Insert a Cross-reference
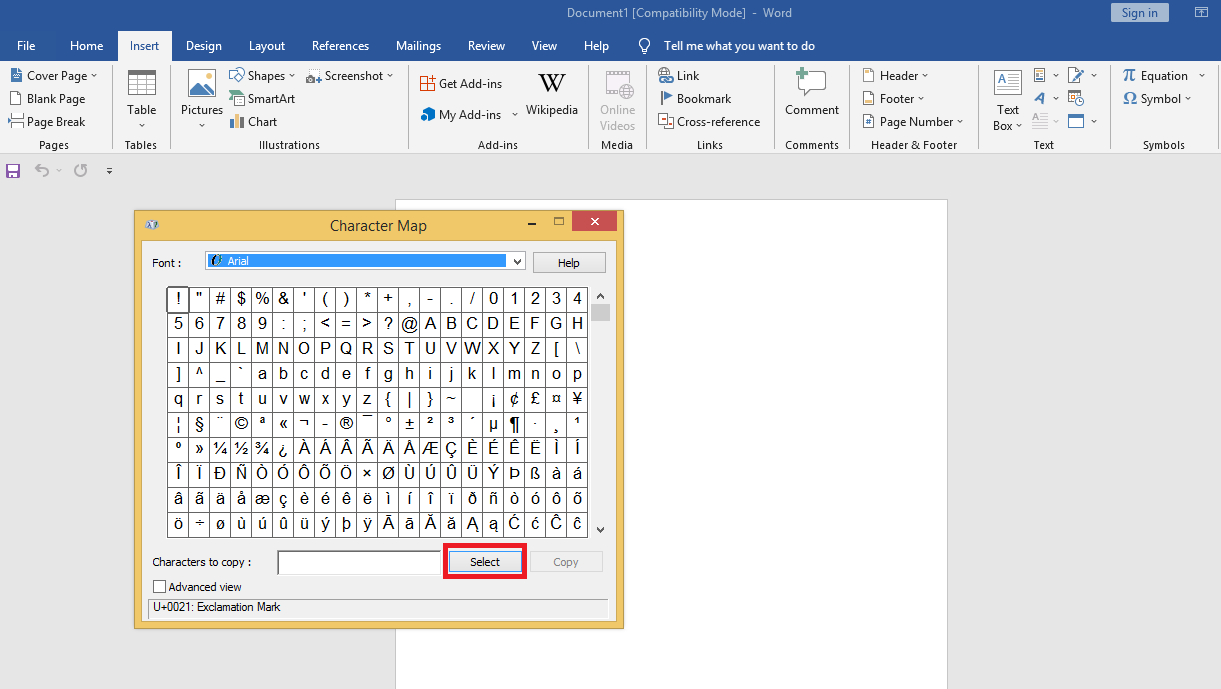Image resolution: width=1221 pixels, height=689 pixels. [x=709, y=122]
